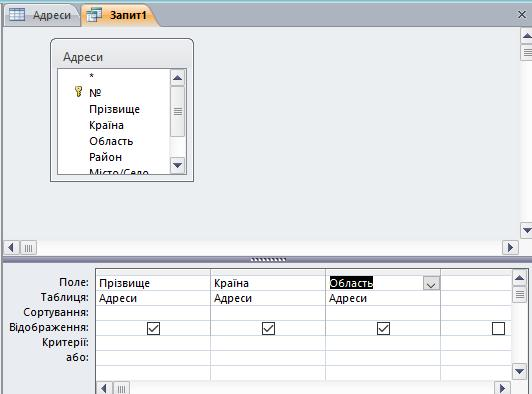The height and width of the screenshot is (394, 532).
Task: Click the sort cell for Область column
Action: [383, 313]
